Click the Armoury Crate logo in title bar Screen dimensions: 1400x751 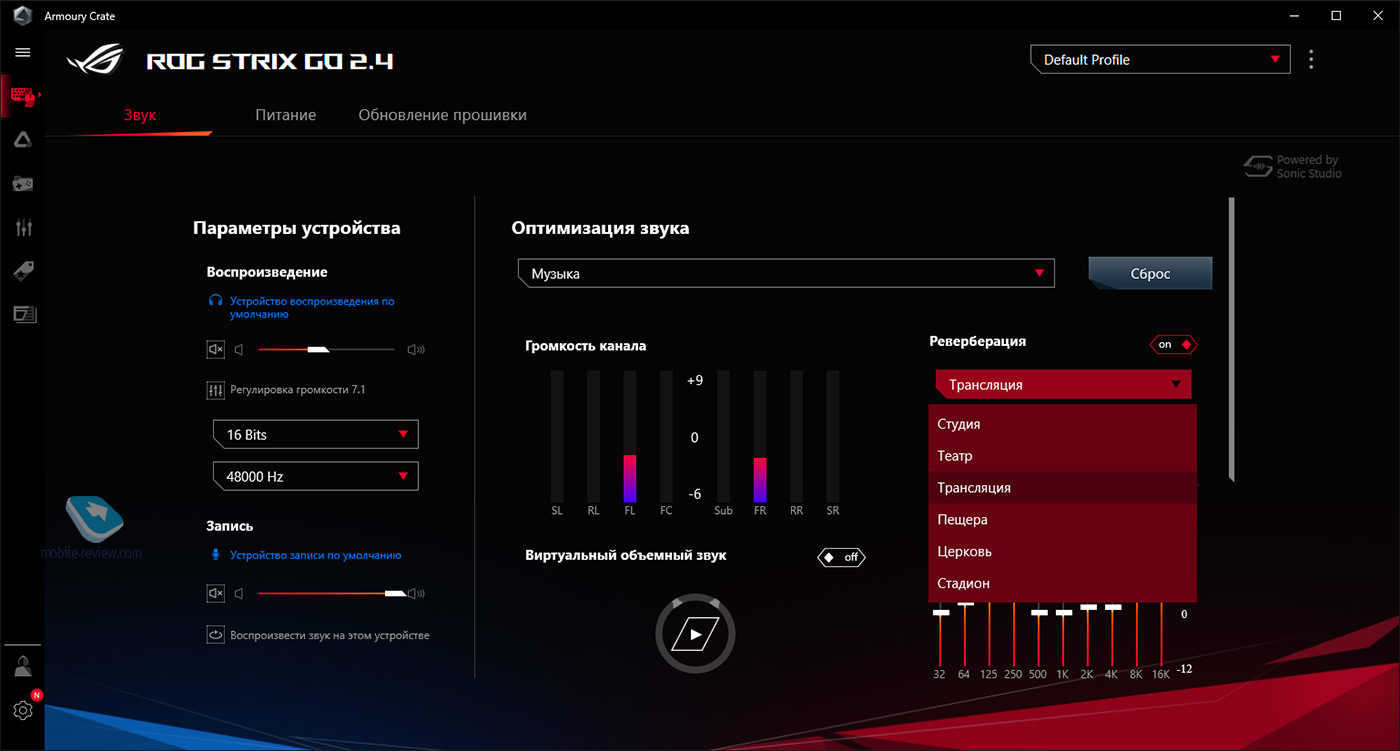coord(22,16)
